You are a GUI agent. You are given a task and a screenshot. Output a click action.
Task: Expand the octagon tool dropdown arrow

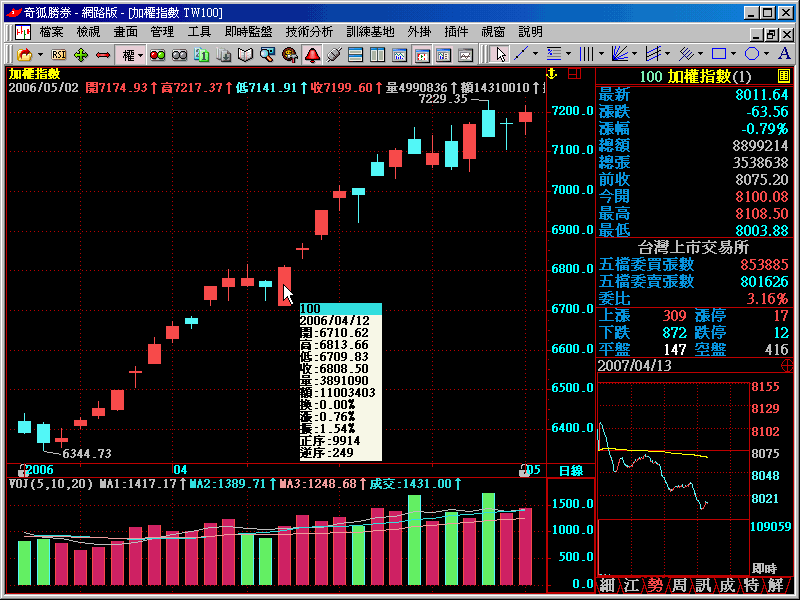(x=766, y=54)
